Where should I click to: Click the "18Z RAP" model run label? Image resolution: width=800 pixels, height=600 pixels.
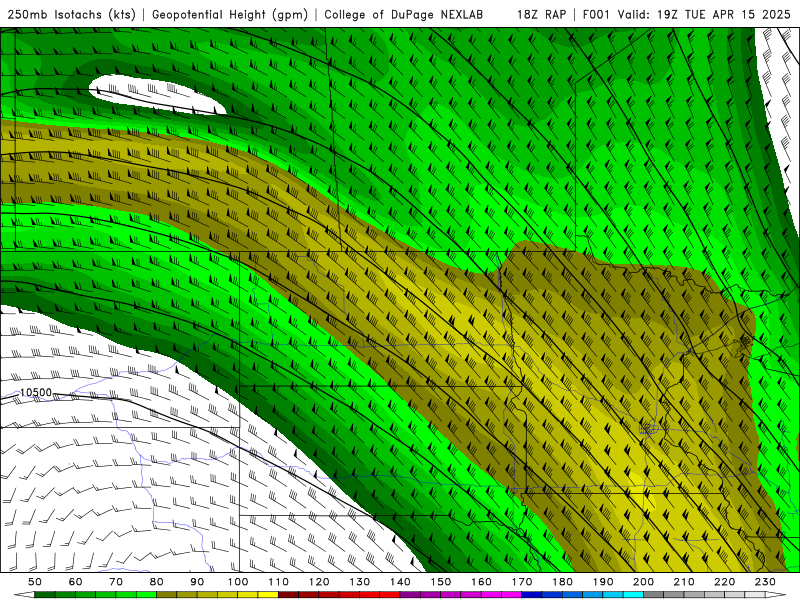pyautogui.click(x=541, y=14)
